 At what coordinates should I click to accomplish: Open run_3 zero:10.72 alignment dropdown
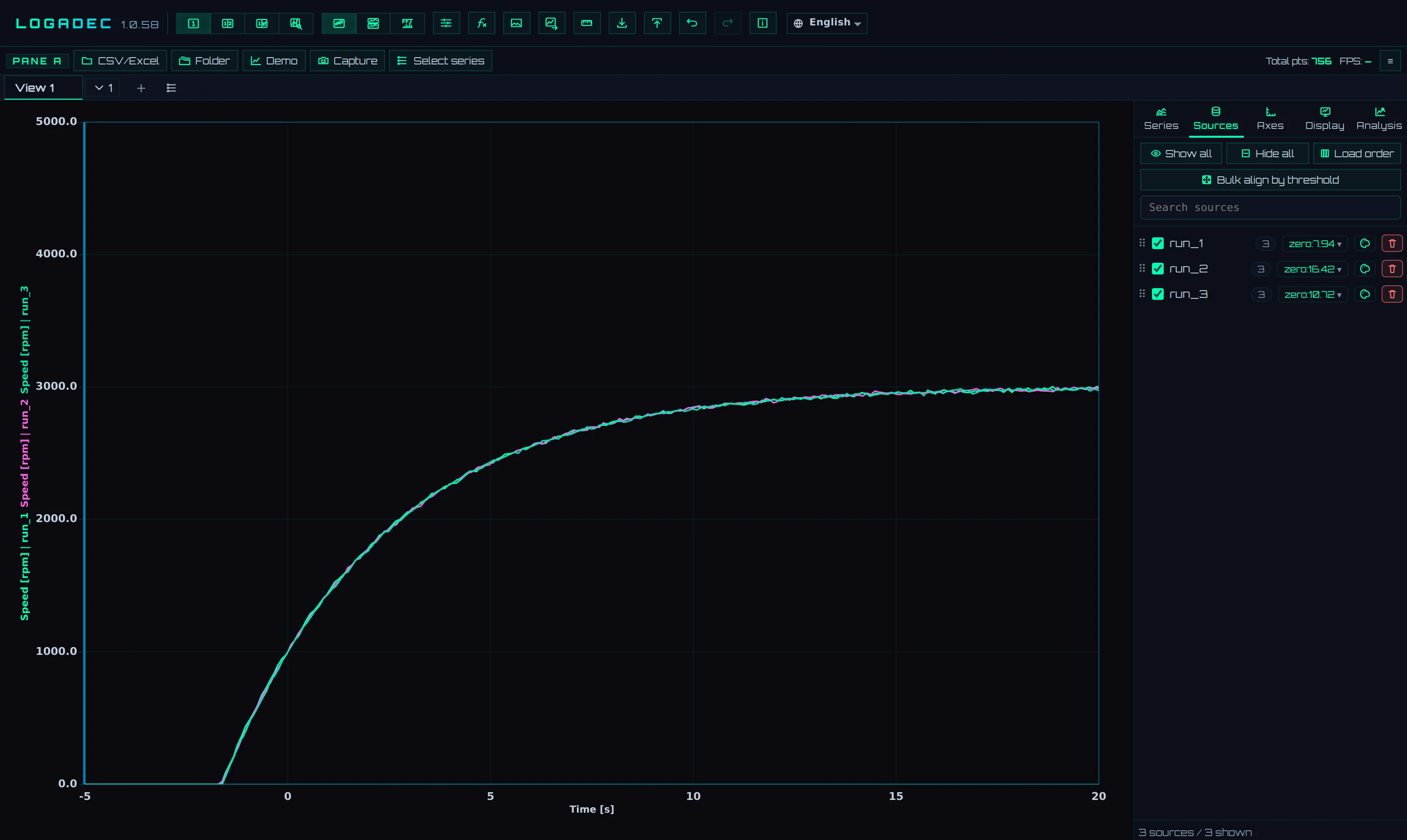coord(1313,295)
